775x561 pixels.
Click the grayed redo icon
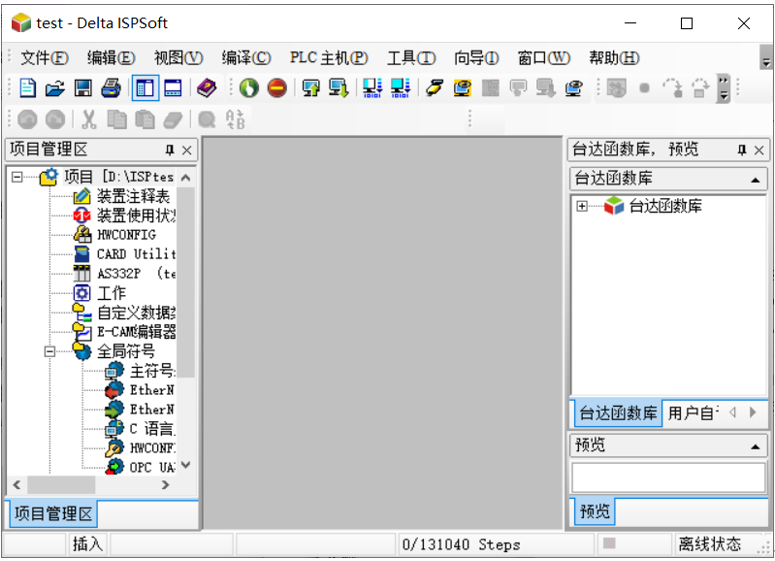[x=55, y=120]
